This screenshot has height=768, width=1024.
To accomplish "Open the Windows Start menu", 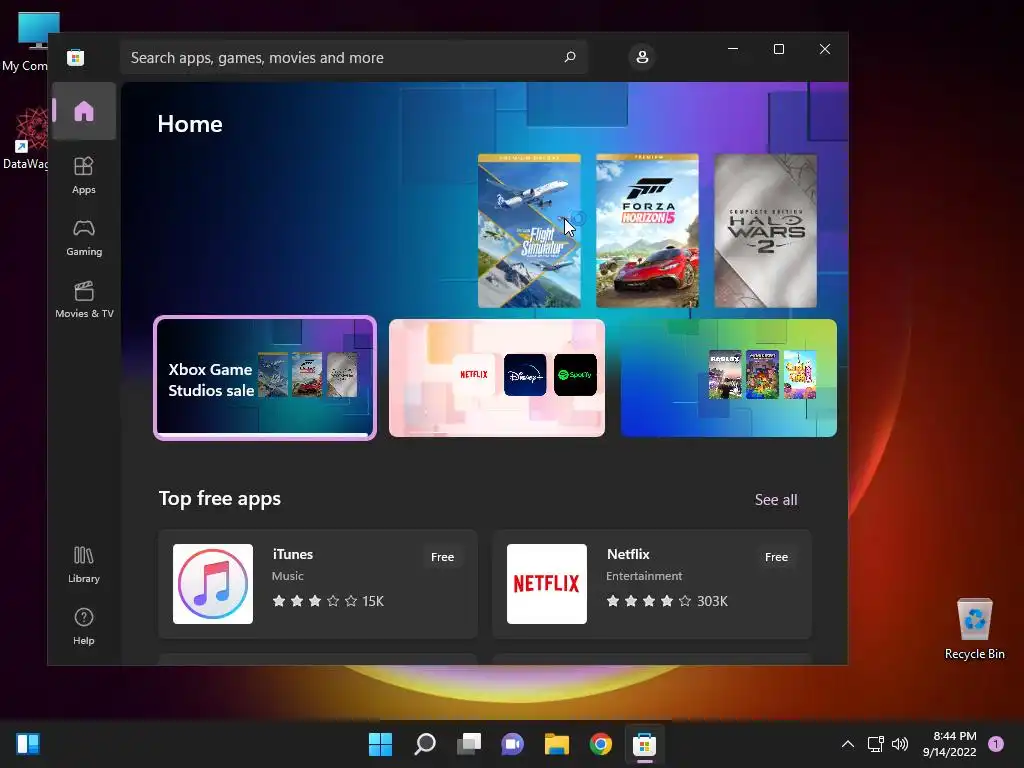I will [380, 744].
